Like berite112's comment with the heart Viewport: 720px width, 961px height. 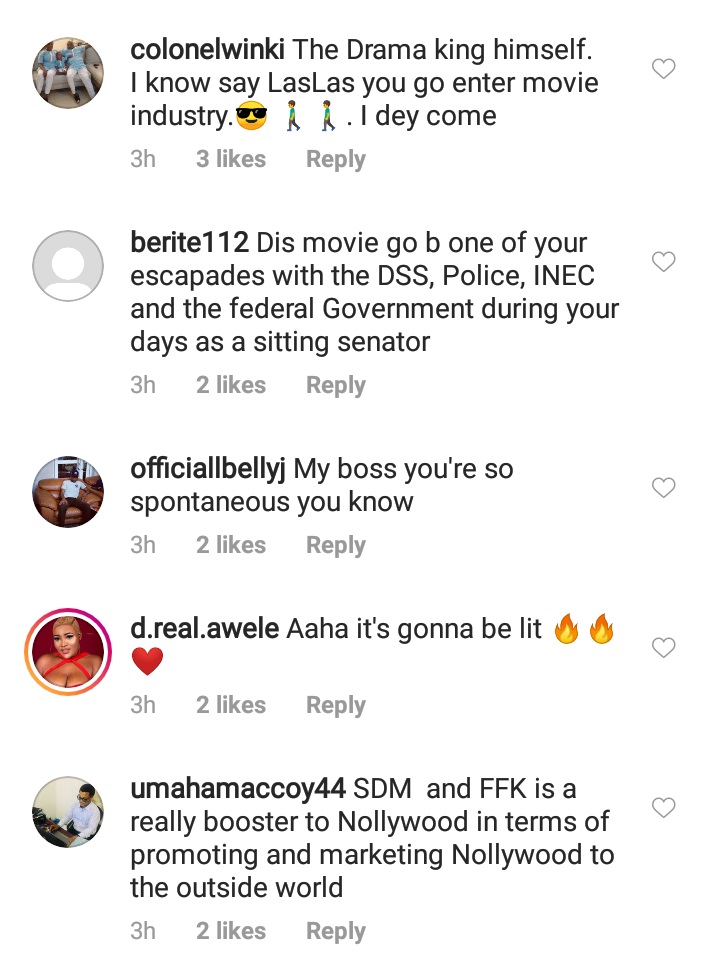tap(663, 262)
